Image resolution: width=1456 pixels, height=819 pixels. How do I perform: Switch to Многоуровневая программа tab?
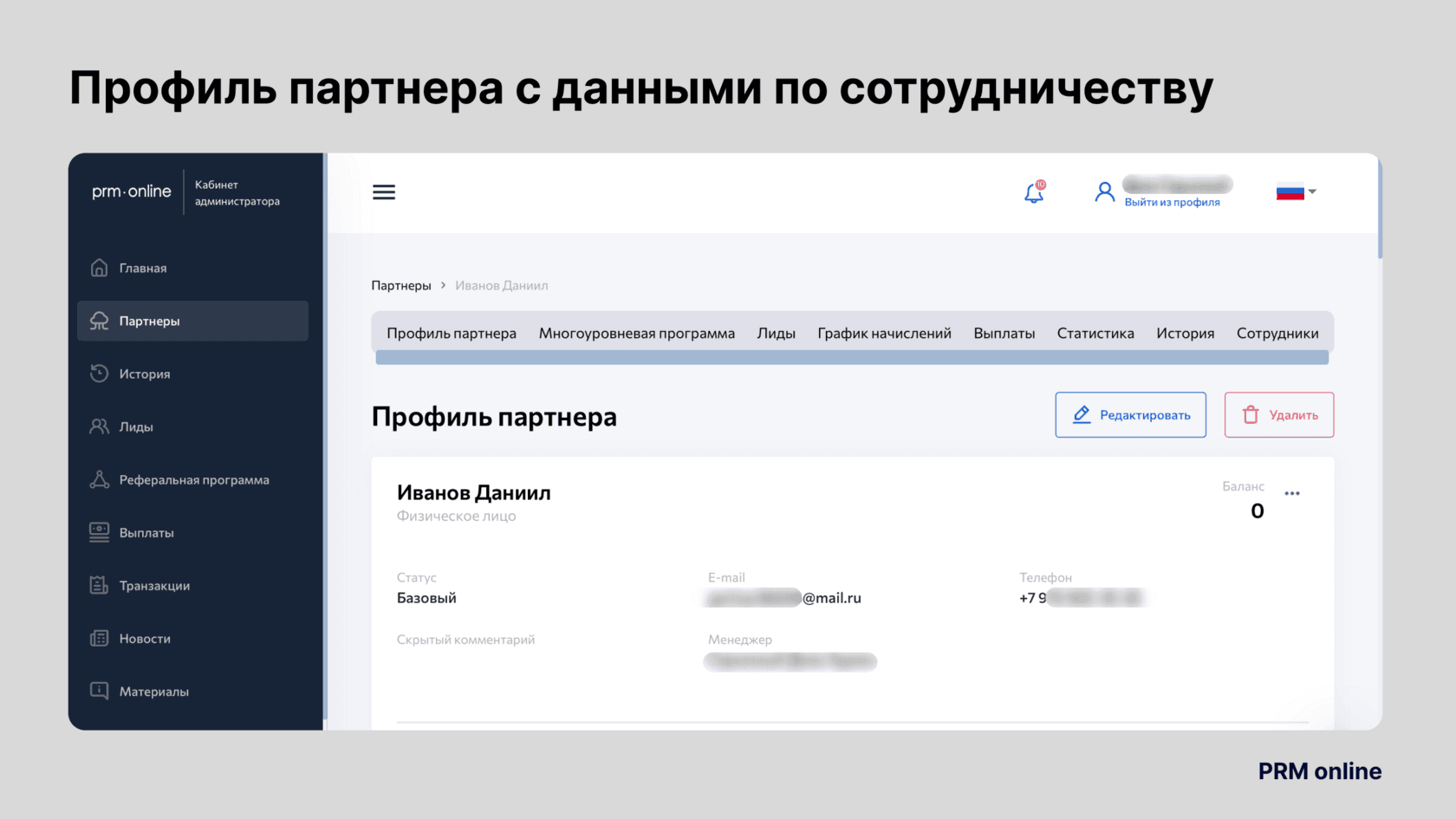click(x=636, y=334)
